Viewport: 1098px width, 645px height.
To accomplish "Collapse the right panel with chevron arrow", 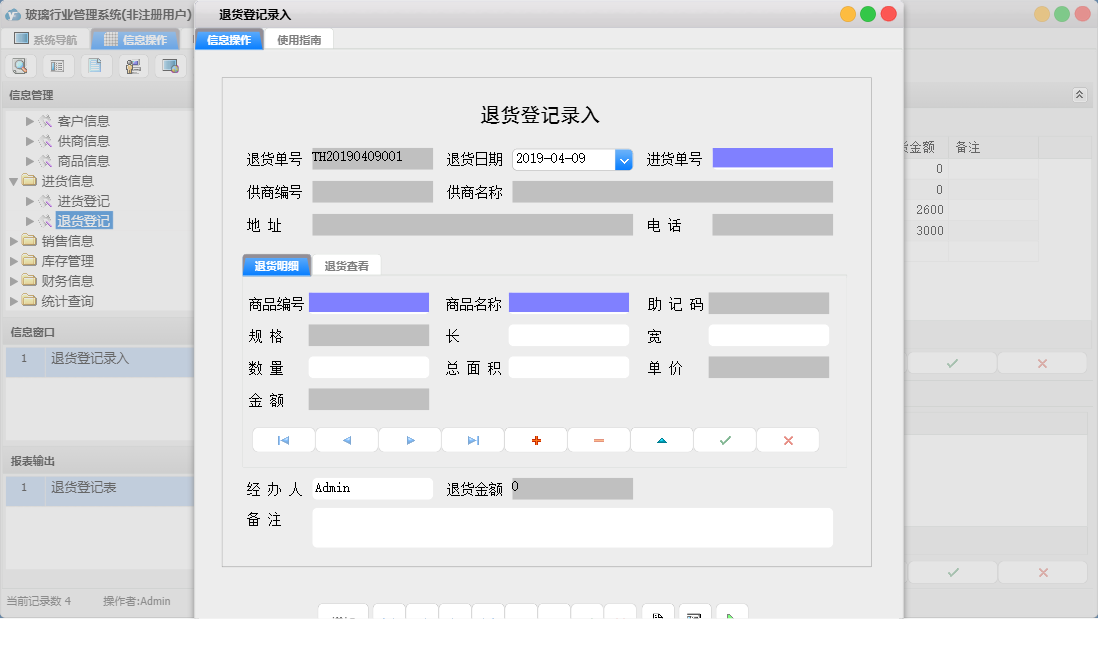I will click(x=1079, y=94).
